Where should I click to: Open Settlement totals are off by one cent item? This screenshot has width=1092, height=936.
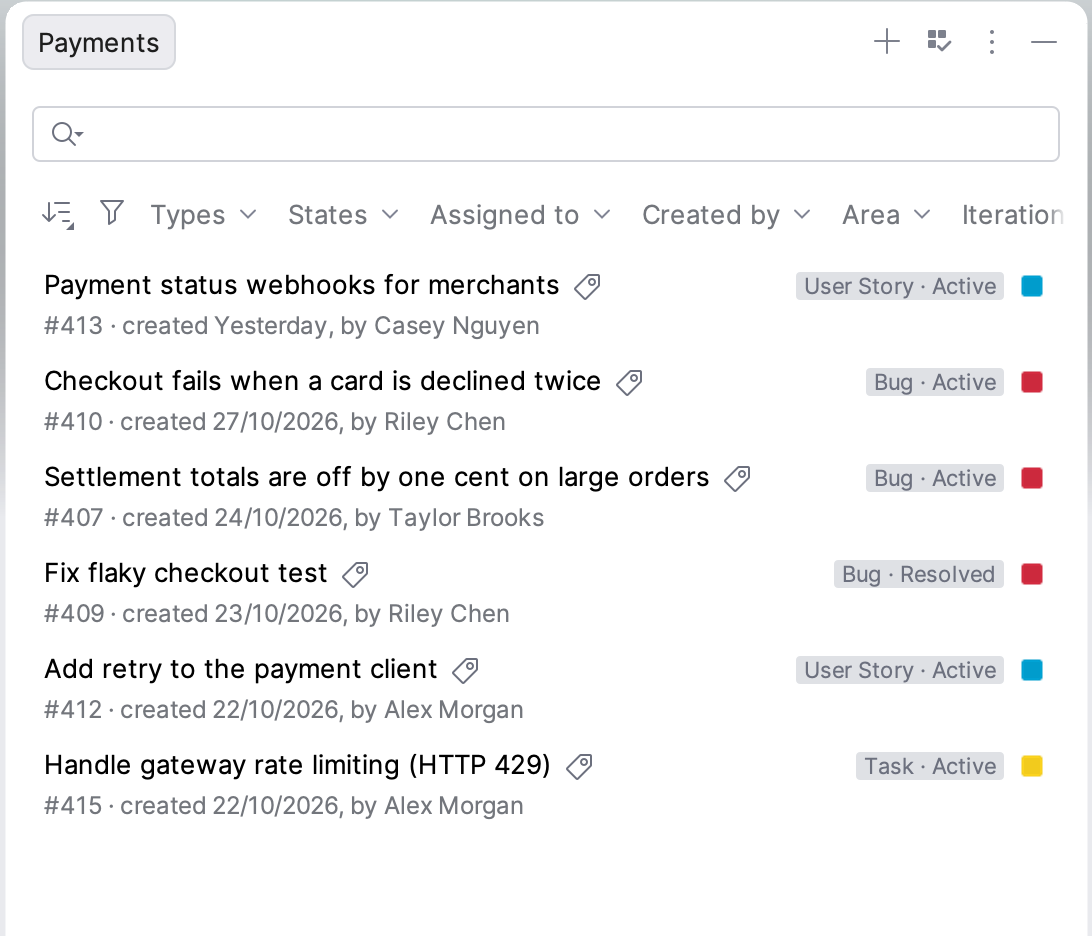[377, 478]
